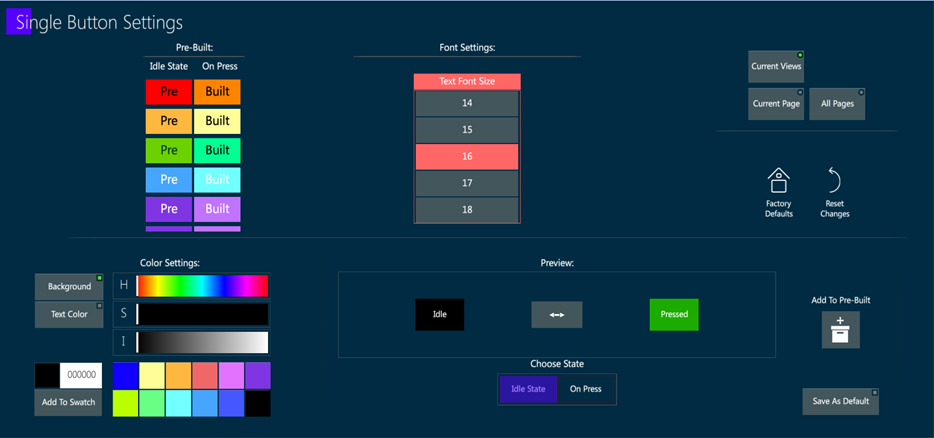Pick the red Pre idle-state preset
The width and height of the screenshot is (934, 438).
[x=169, y=92]
